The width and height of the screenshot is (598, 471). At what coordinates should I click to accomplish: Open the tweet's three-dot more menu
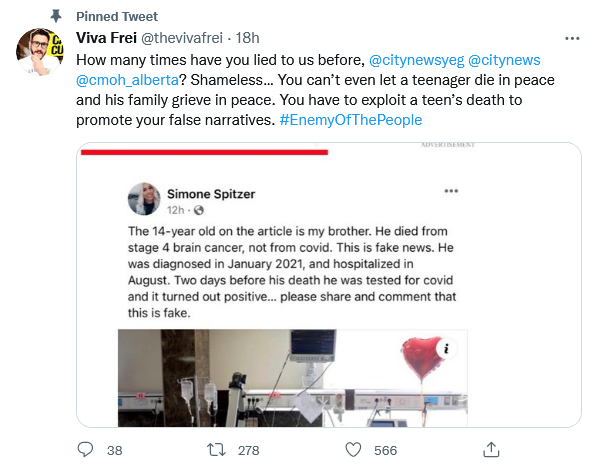click(x=572, y=39)
